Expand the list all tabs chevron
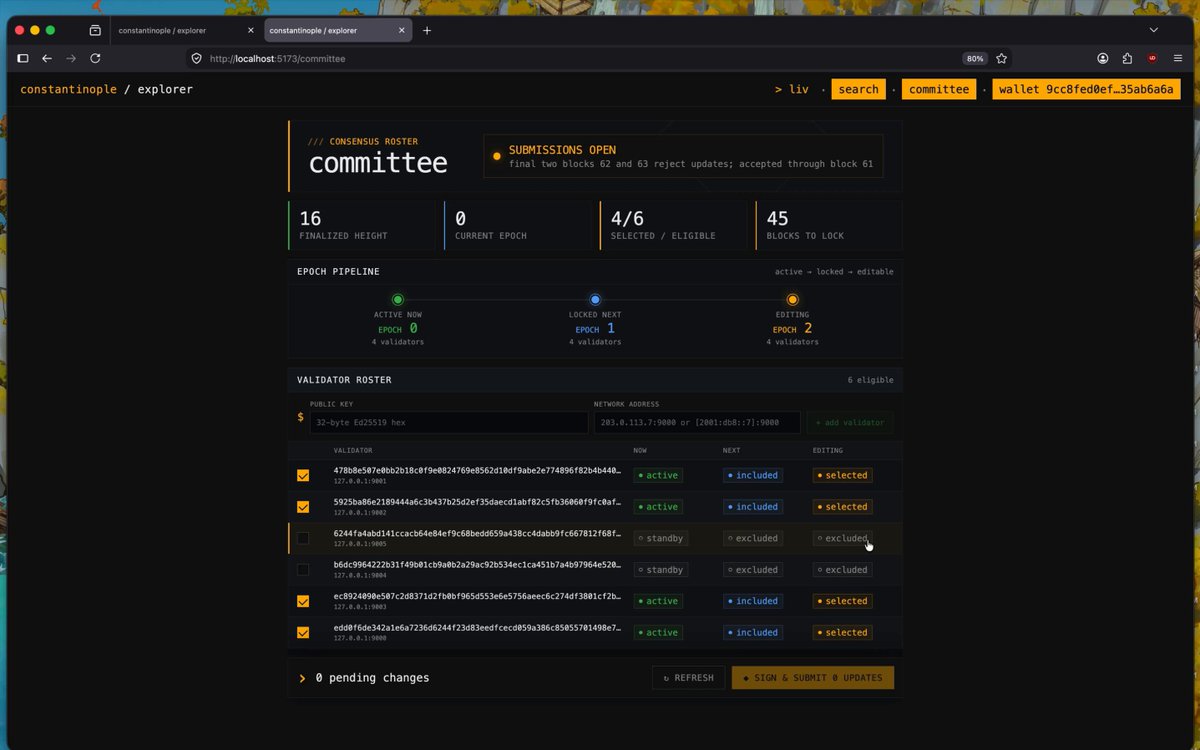Viewport: 1200px width, 750px height. (x=1153, y=30)
